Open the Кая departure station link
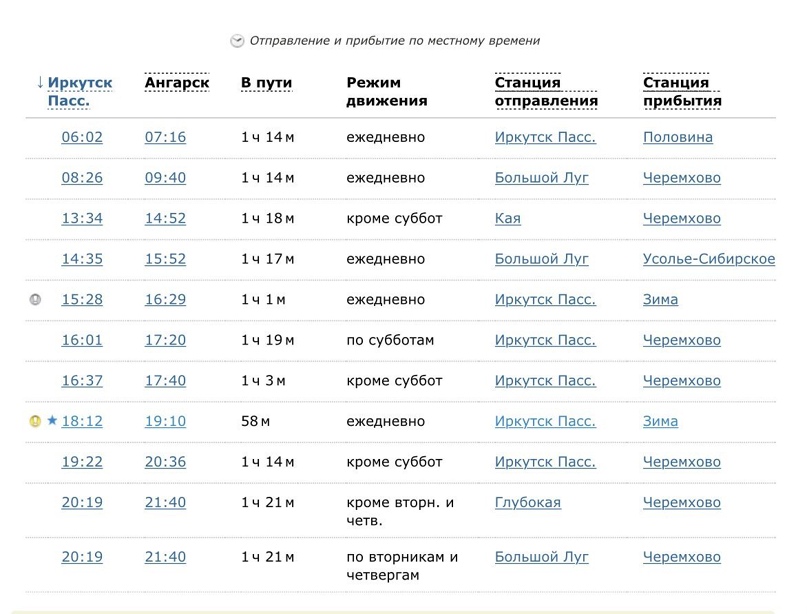Viewport: 807px width, 614px height. coord(507,218)
